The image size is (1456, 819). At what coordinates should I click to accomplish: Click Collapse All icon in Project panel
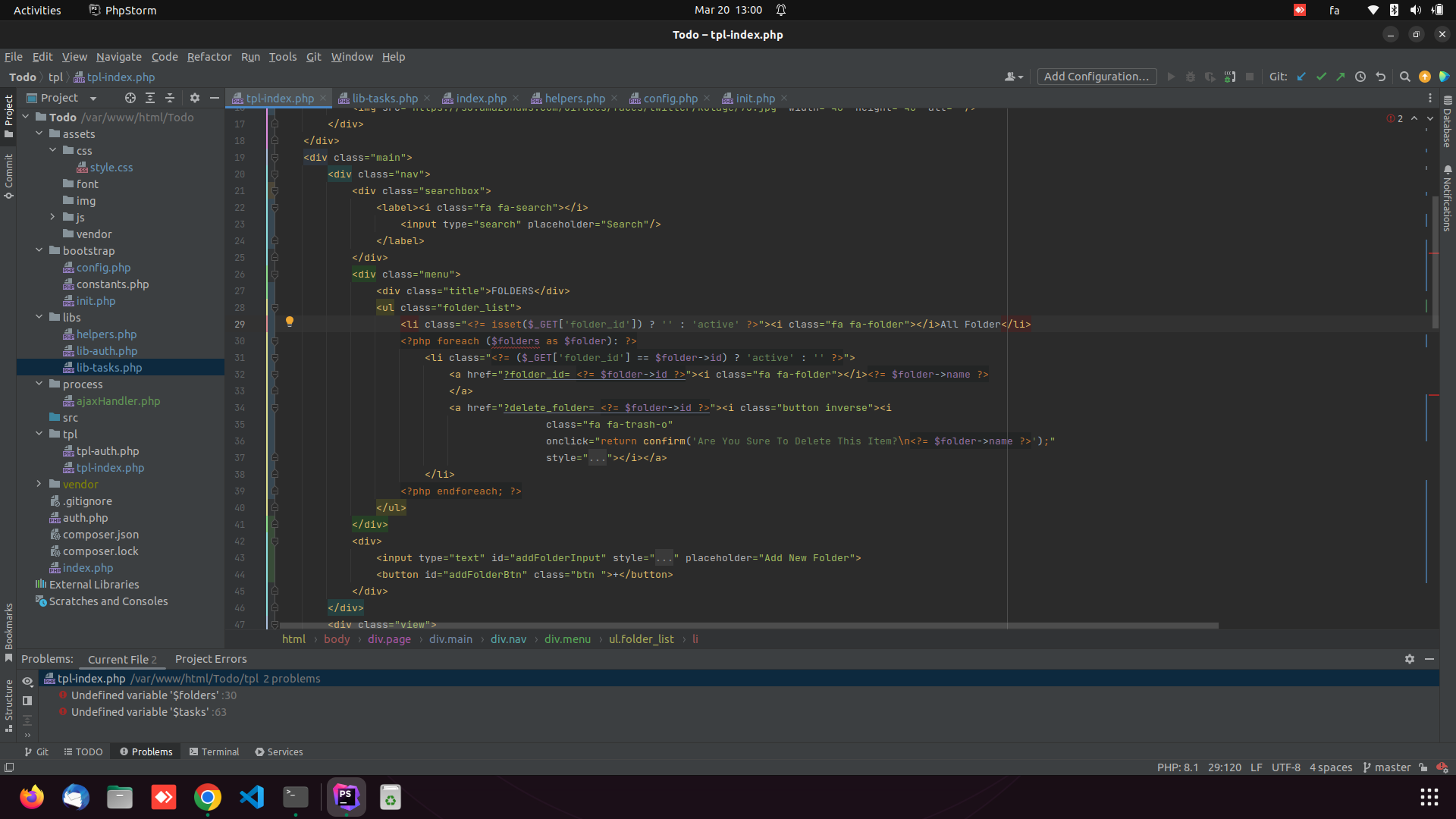tap(170, 98)
